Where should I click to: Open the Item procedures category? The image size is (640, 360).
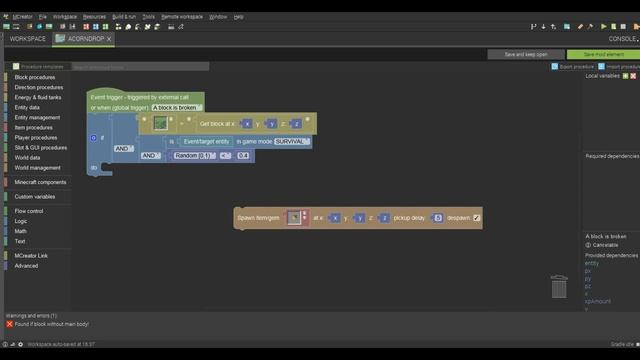pyautogui.click(x=33, y=128)
